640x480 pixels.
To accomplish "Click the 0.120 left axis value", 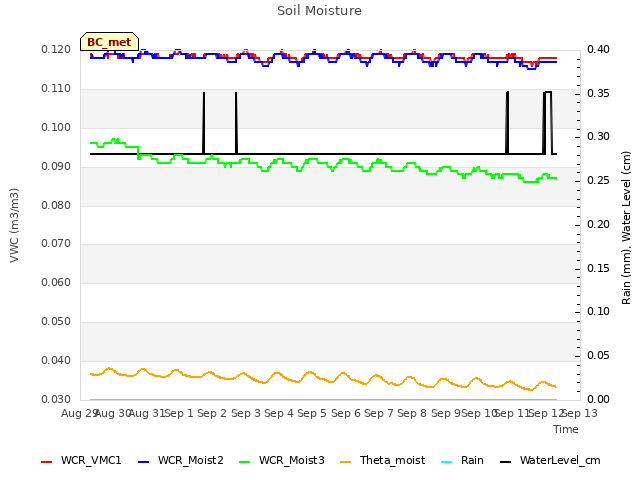I will pyautogui.click(x=56, y=50).
